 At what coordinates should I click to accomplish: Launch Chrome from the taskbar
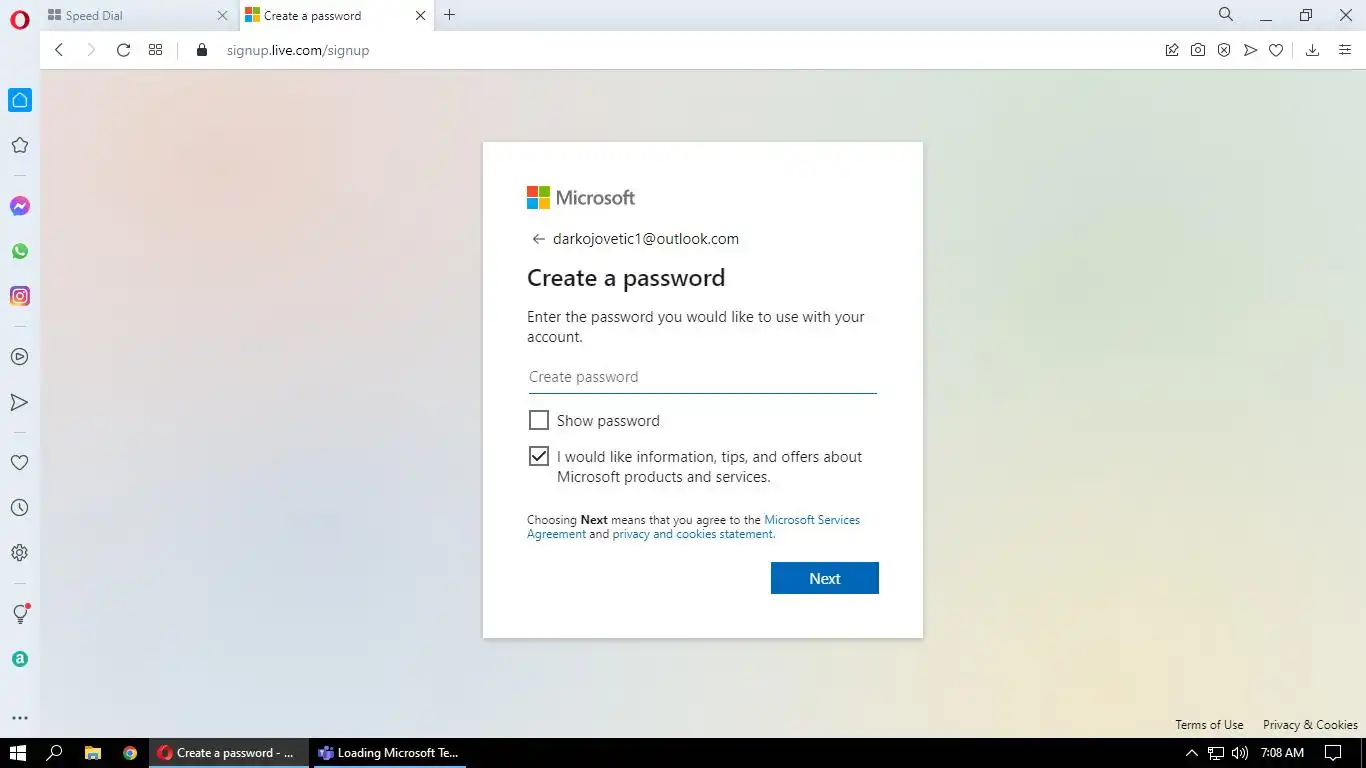130,753
